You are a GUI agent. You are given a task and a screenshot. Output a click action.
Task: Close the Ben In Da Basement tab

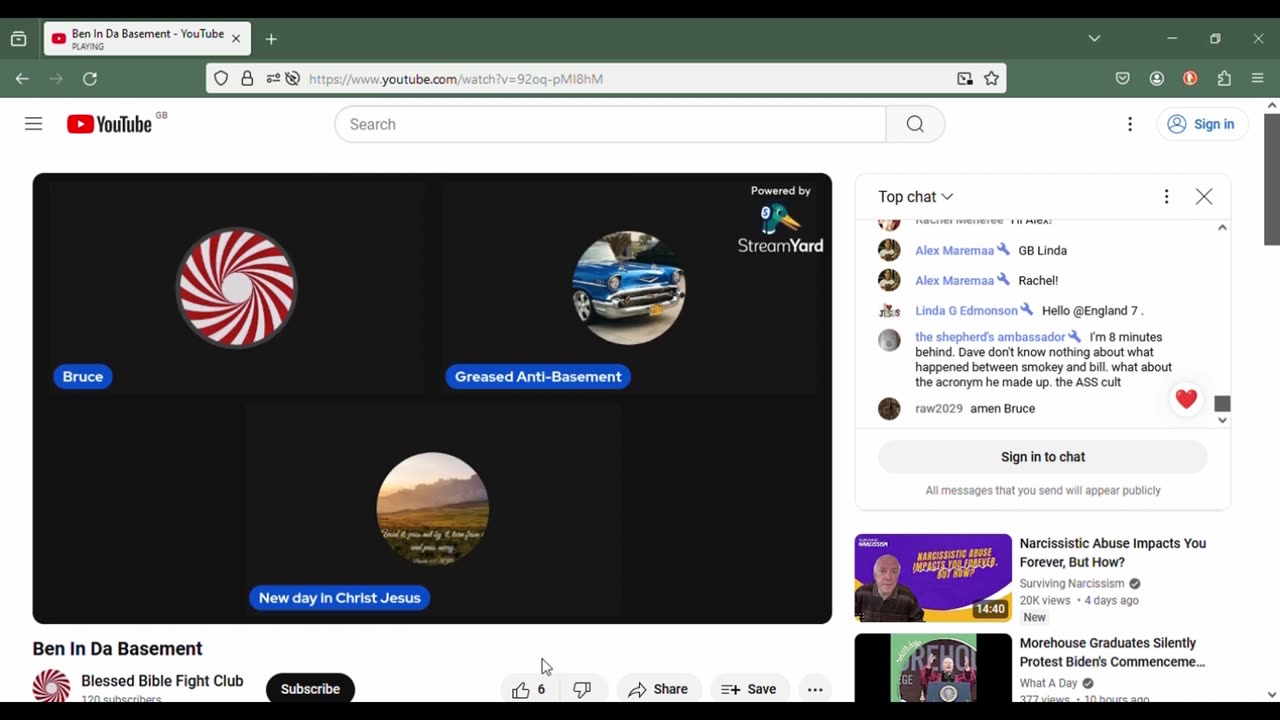pos(236,39)
